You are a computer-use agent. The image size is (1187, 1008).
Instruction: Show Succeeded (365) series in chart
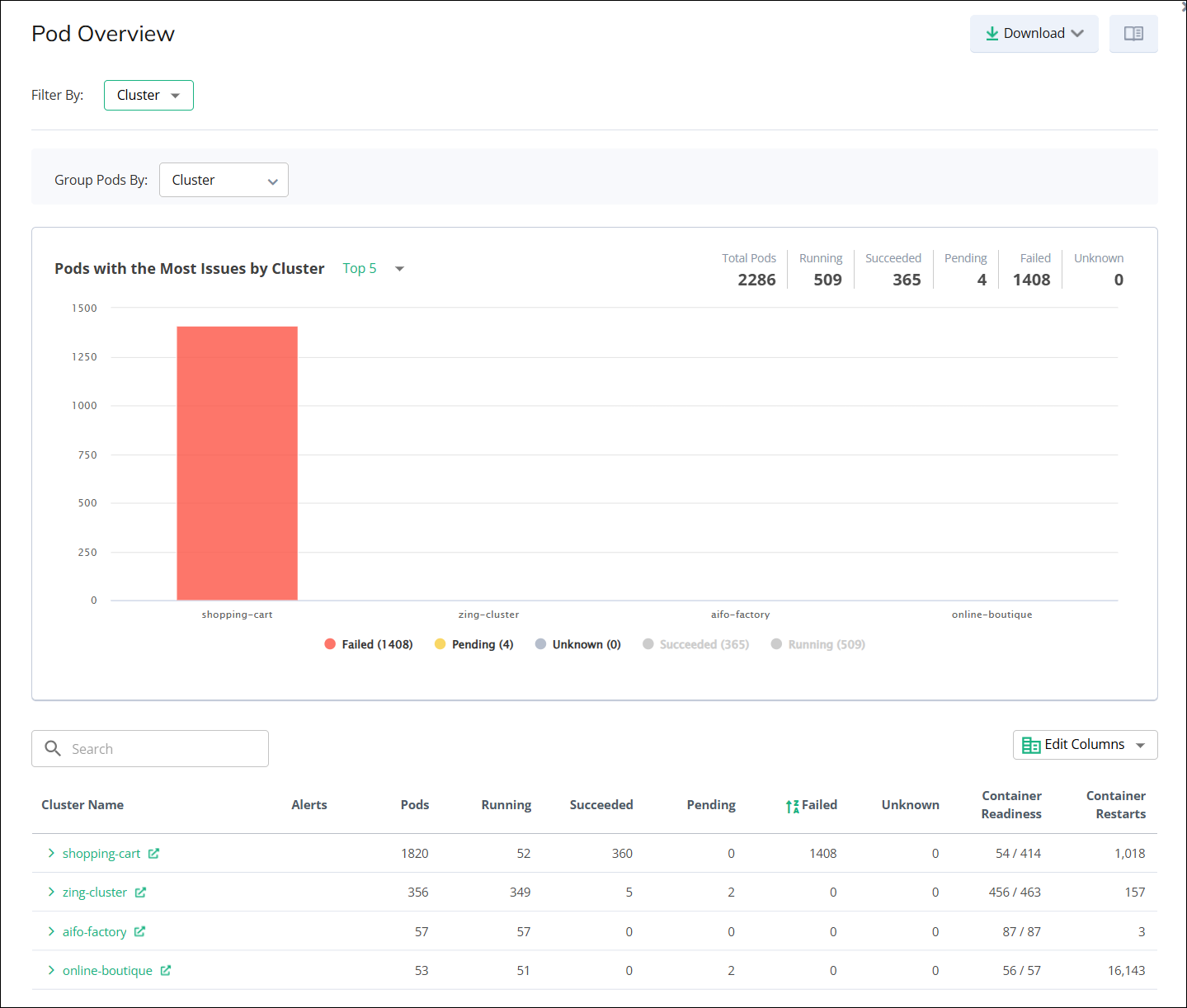695,644
